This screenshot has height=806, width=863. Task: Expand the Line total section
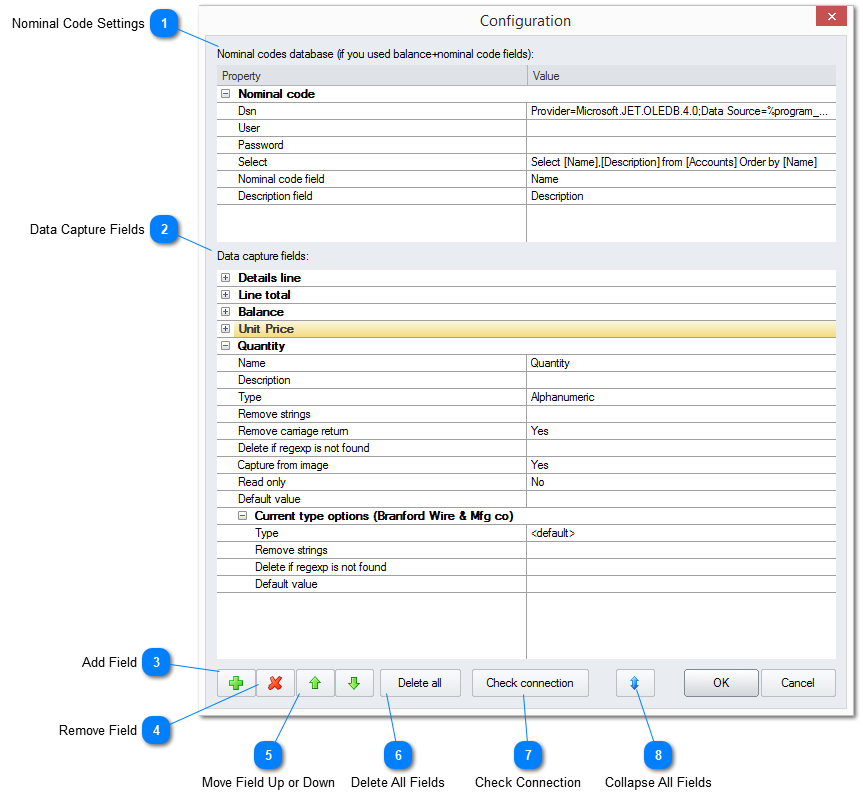tap(226, 294)
